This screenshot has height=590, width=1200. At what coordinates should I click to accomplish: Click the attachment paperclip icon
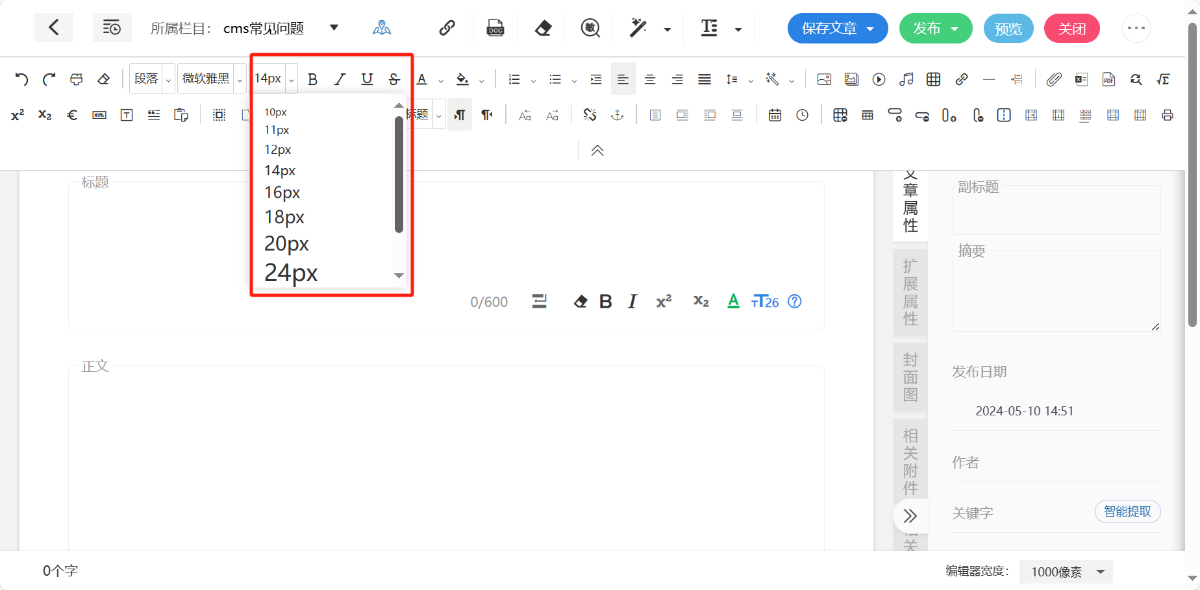pos(1054,79)
